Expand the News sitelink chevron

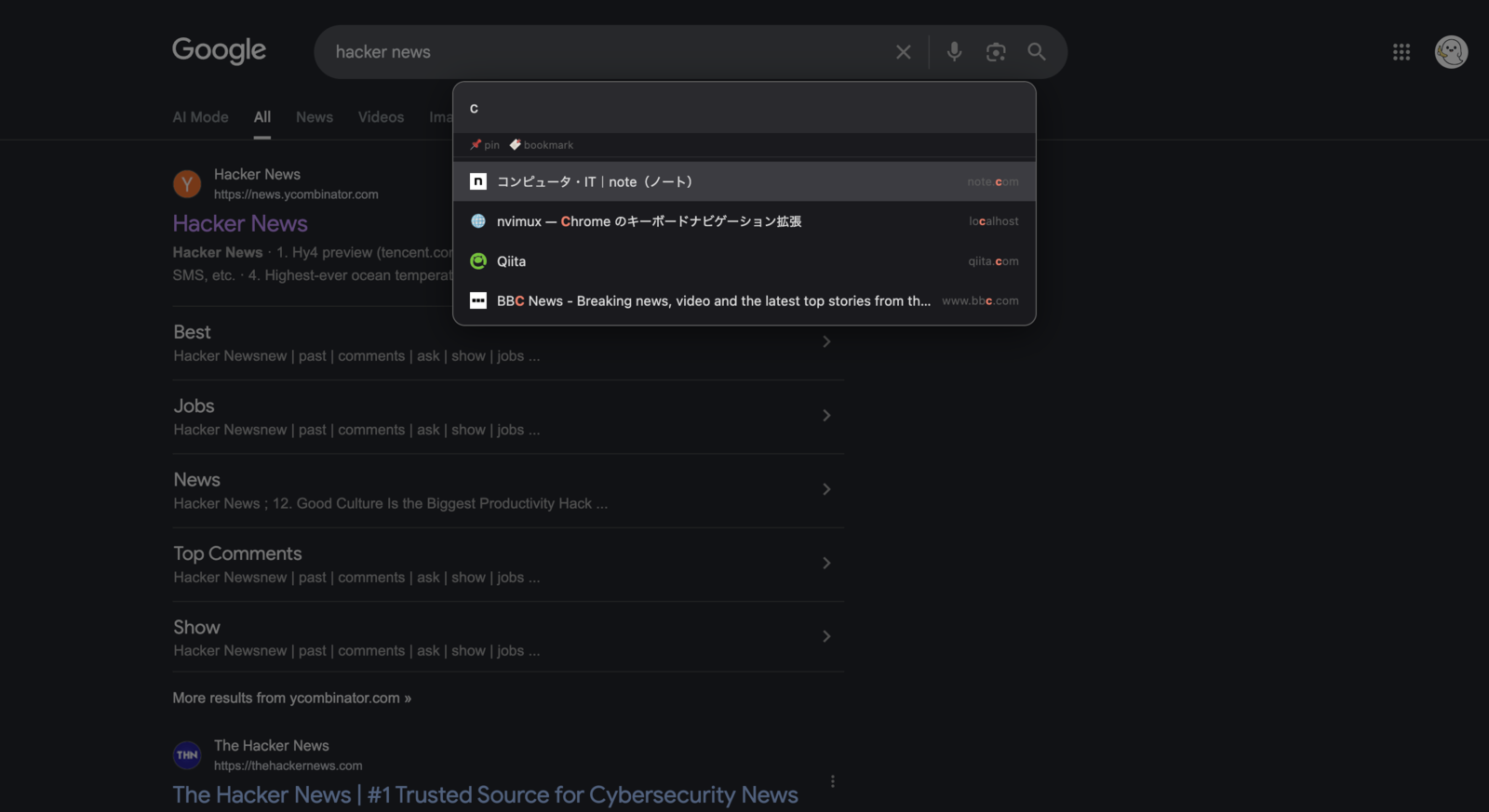pos(826,489)
